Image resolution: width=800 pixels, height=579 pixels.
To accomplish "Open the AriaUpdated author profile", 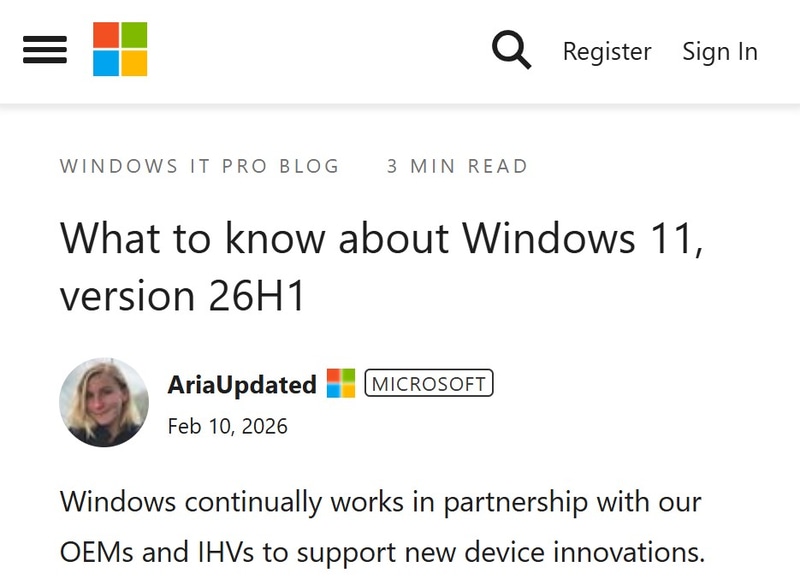I will click(x=242, y=384).
